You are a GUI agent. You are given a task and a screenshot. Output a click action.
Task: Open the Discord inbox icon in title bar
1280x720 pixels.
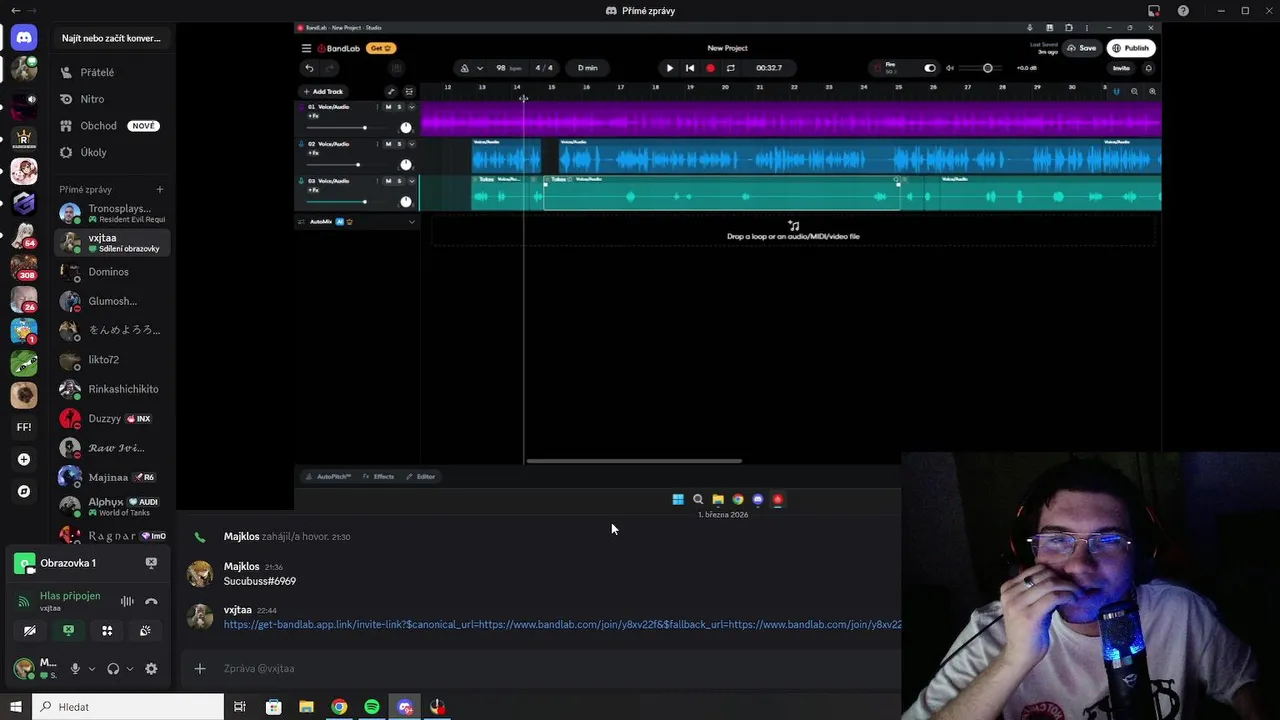click(1154, 11)
